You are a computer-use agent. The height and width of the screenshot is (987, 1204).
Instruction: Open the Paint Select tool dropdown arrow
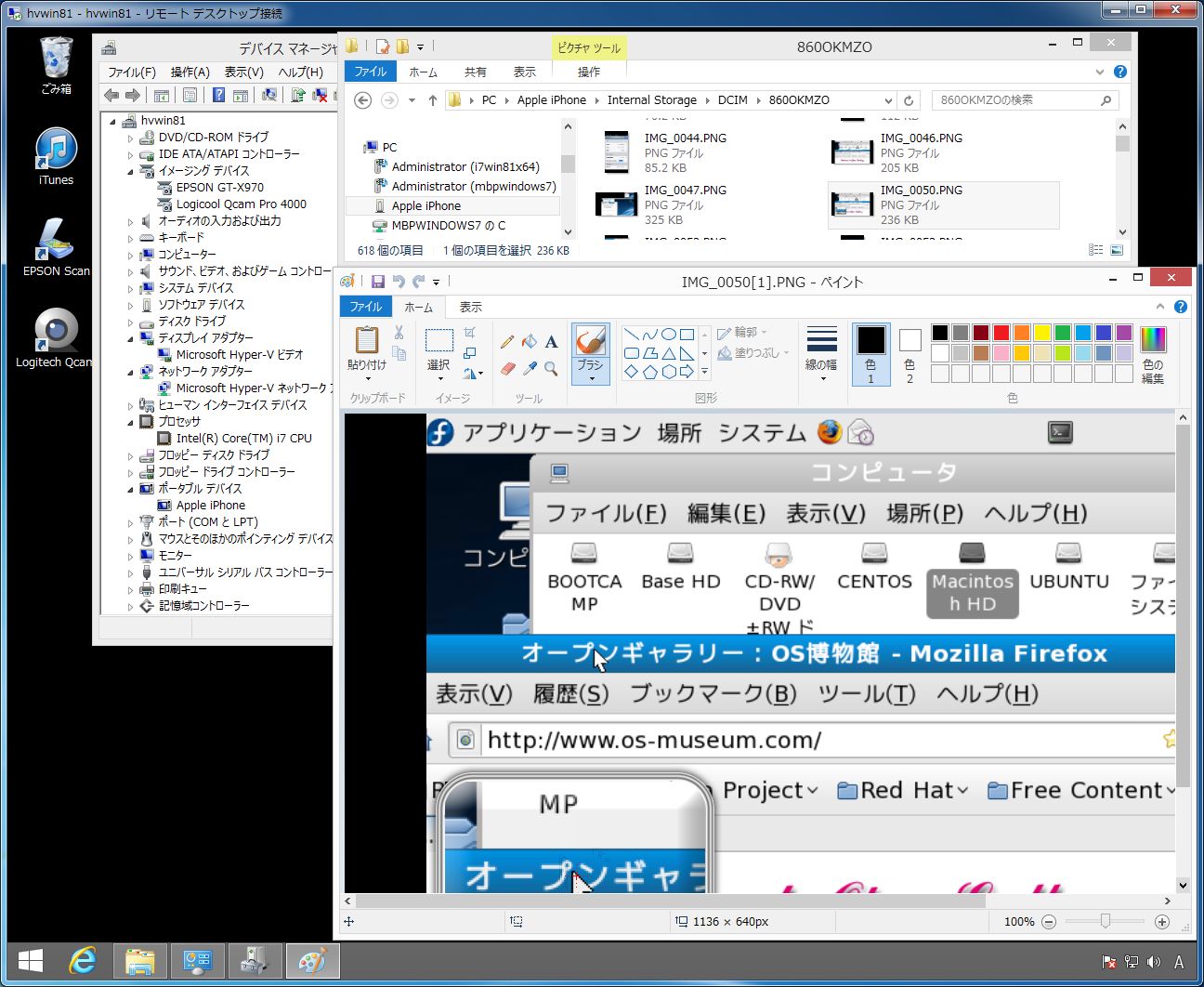click(438, 379)
